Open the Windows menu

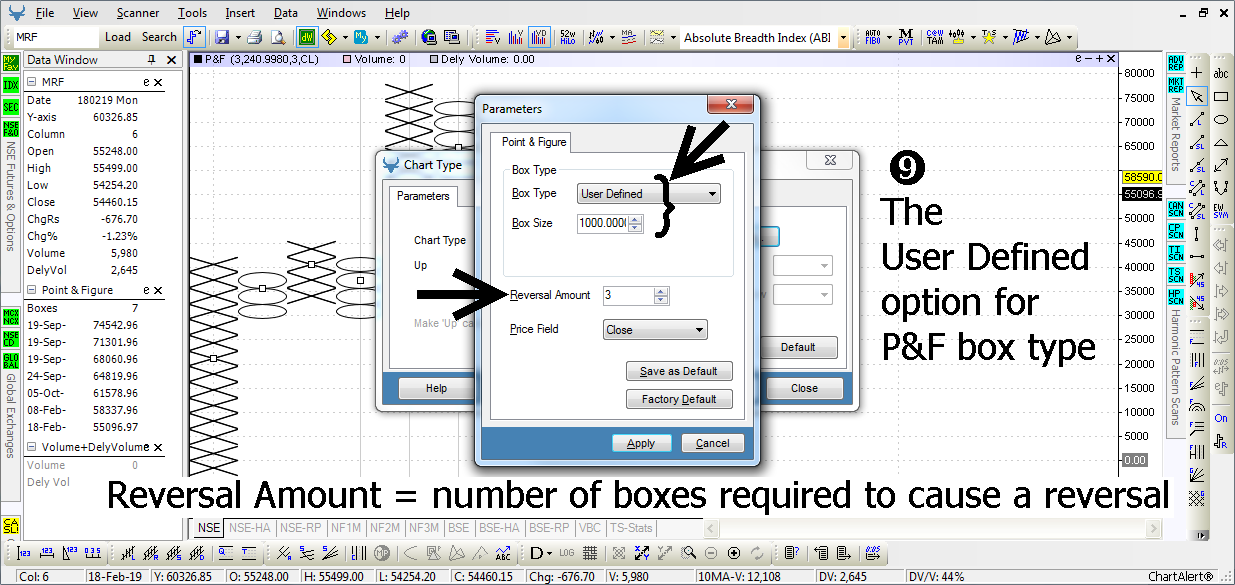click(x=342, y=13)
